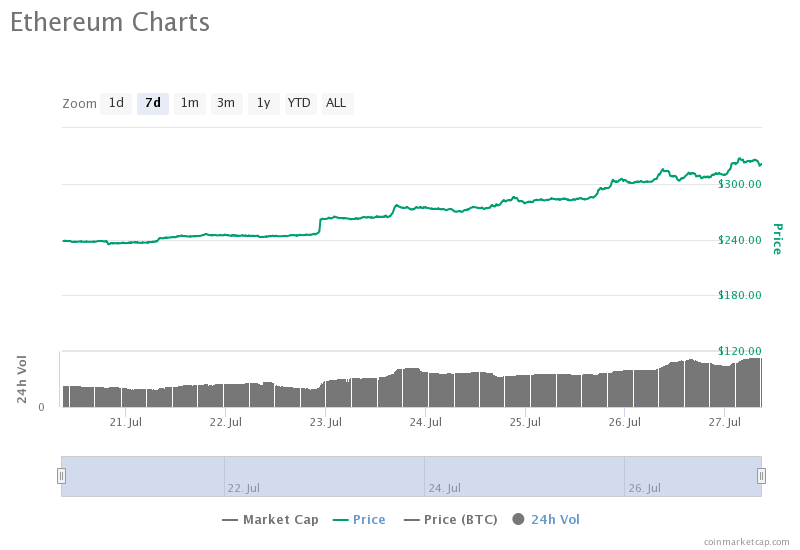The width and height of the screenshot is (800, 550).
Task: Set chart zoom to 1d
Action: [116, 104]
